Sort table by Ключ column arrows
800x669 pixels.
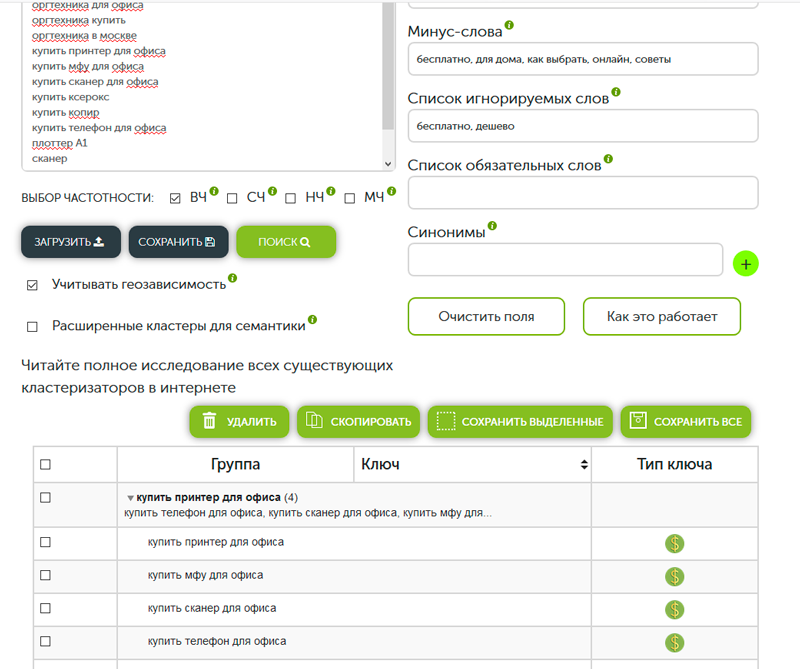click(584, 464)
